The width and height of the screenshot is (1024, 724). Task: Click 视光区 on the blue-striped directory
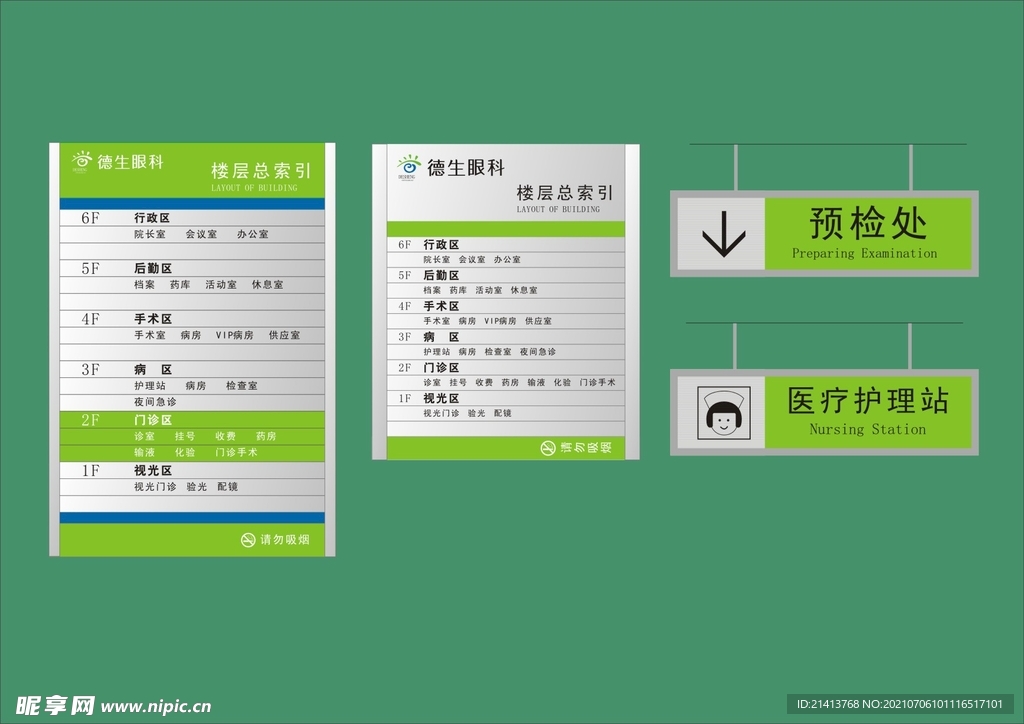pos(153,471)
